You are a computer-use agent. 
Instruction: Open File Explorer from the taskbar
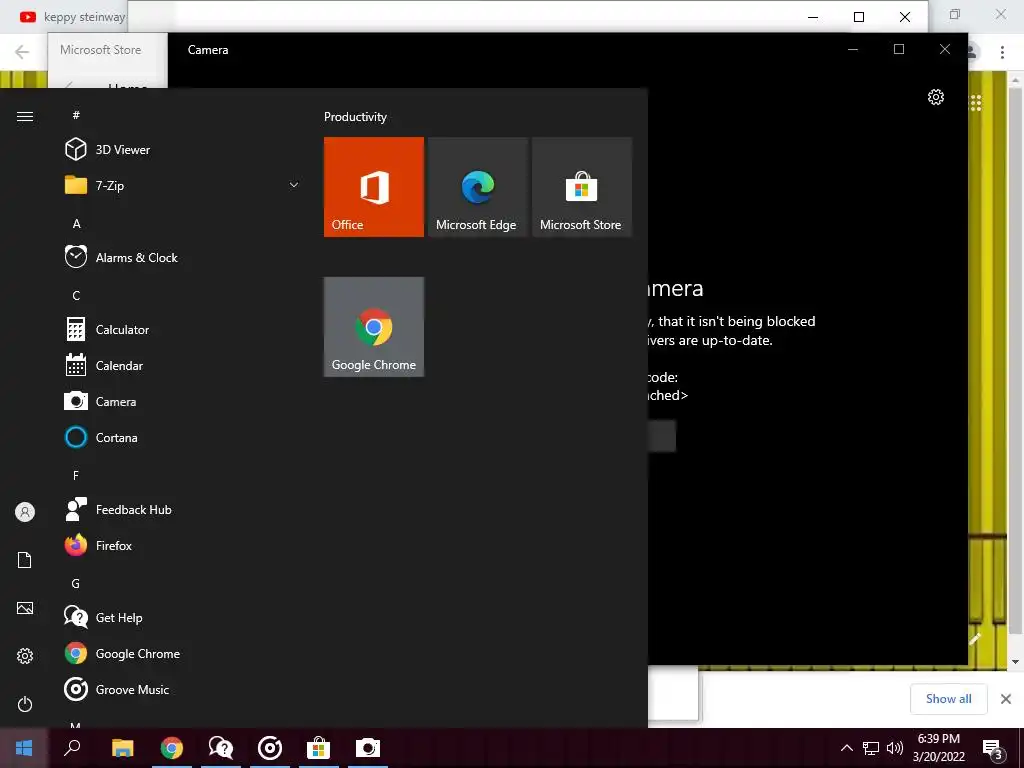[123, 748]
